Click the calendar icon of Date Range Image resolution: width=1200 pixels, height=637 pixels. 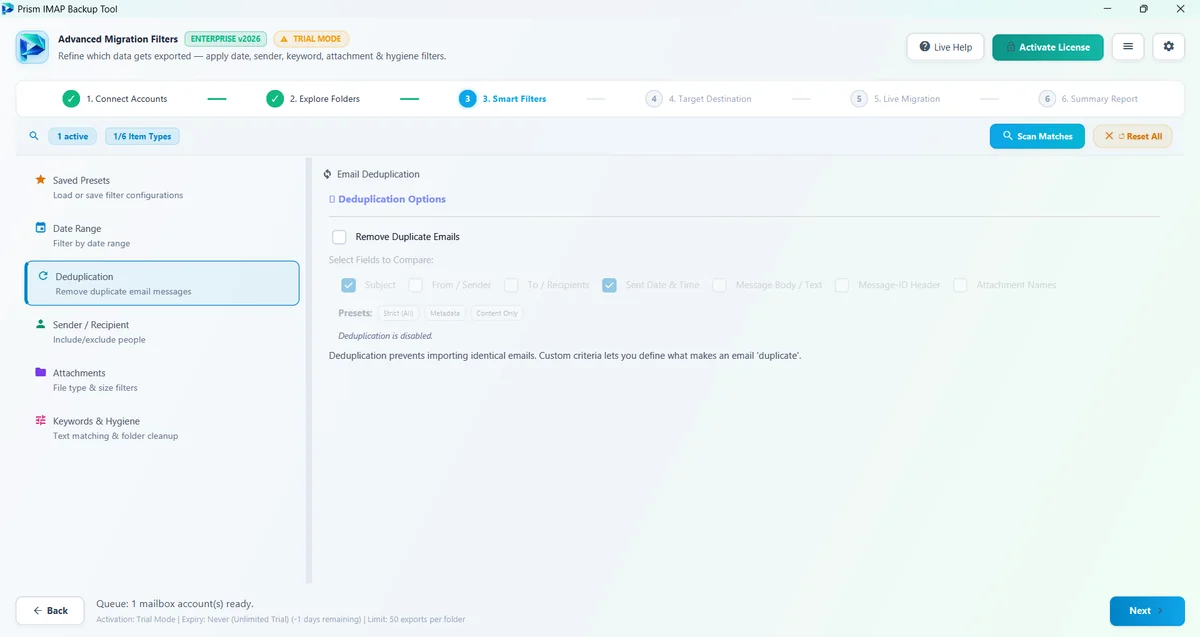click(40, 228)
